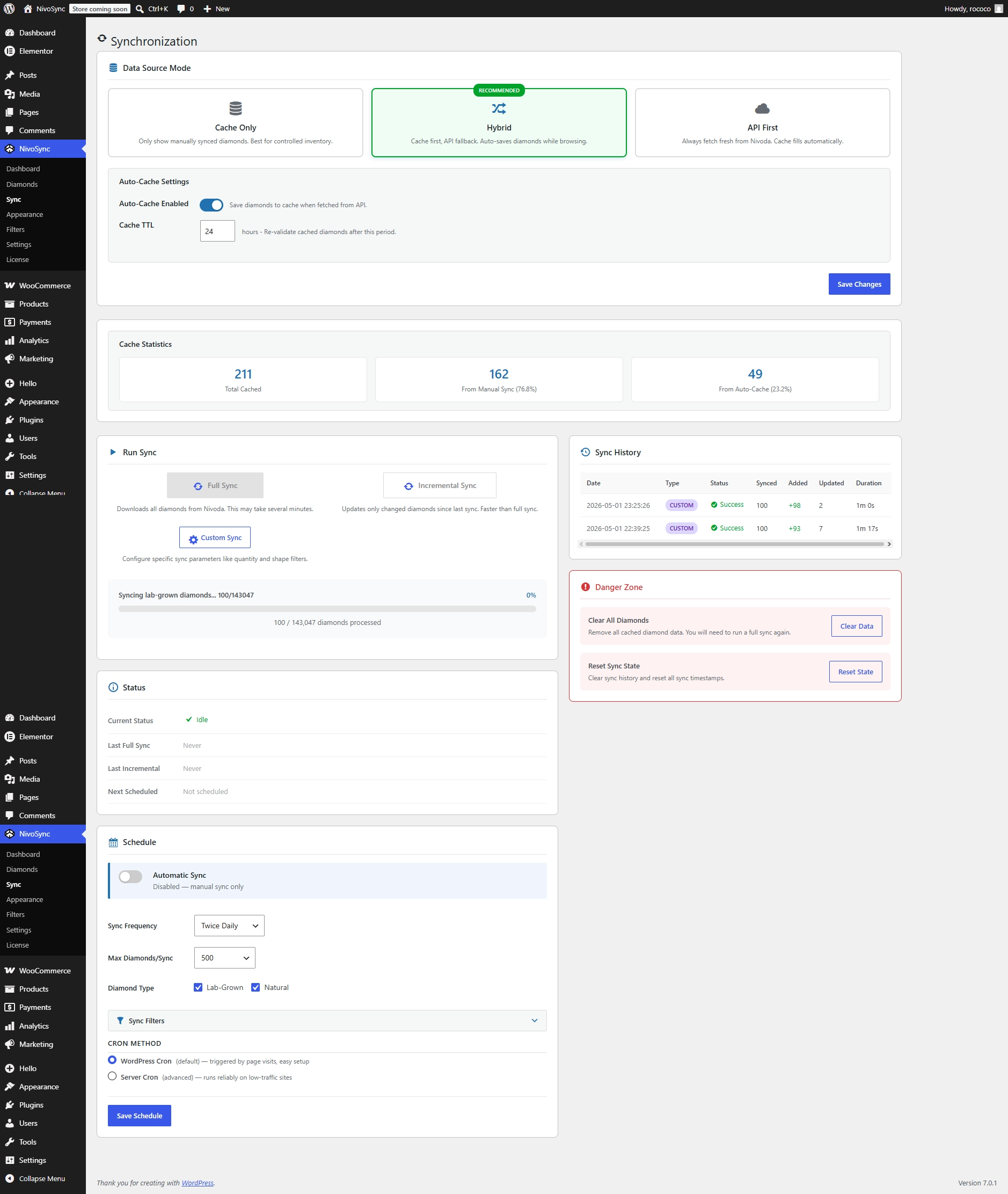Click the cloud icon in API First card
Viewport: 1008px width, 1194px height.
[762, 108]
